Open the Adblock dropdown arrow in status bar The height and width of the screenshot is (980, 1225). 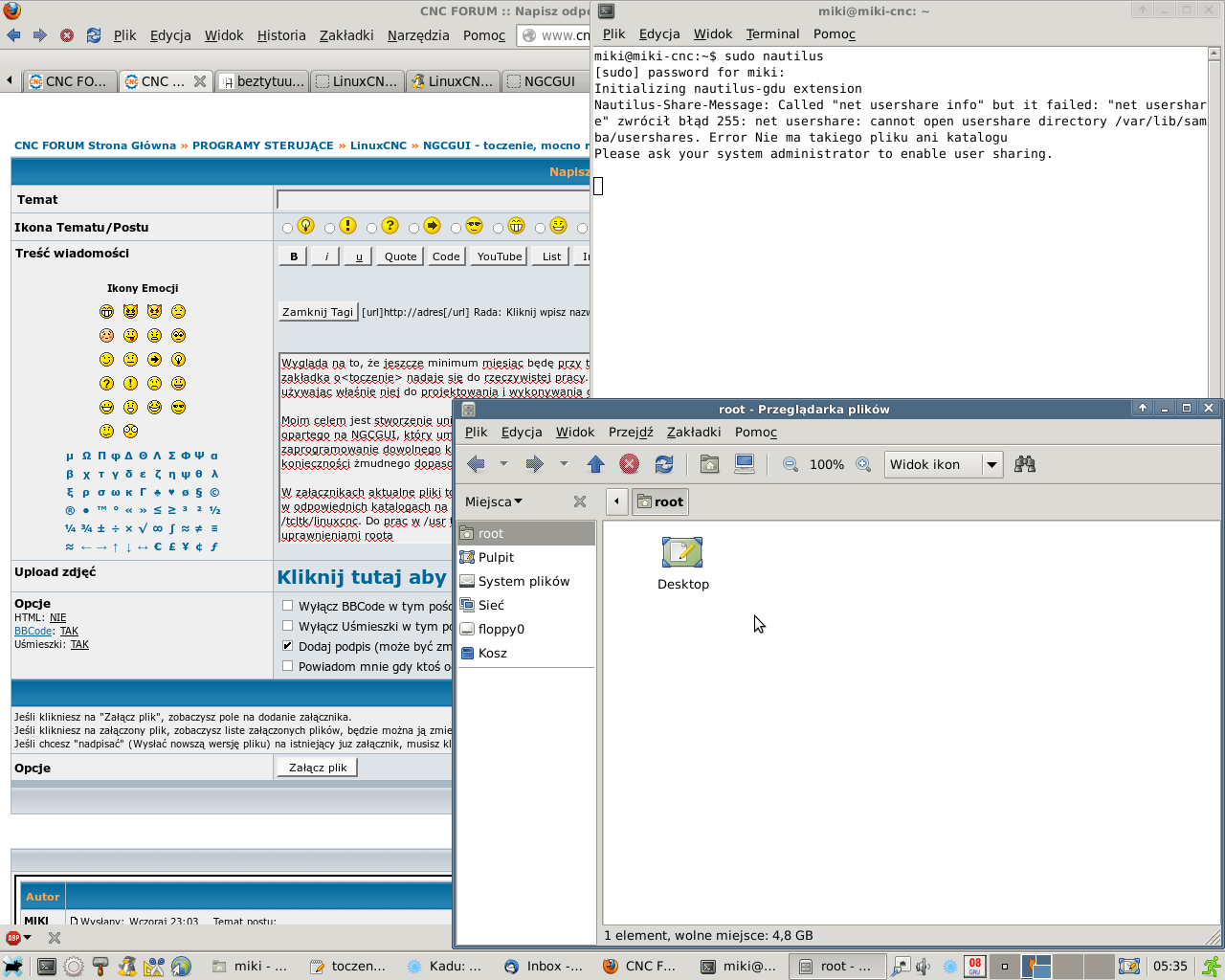coord(28,938)
